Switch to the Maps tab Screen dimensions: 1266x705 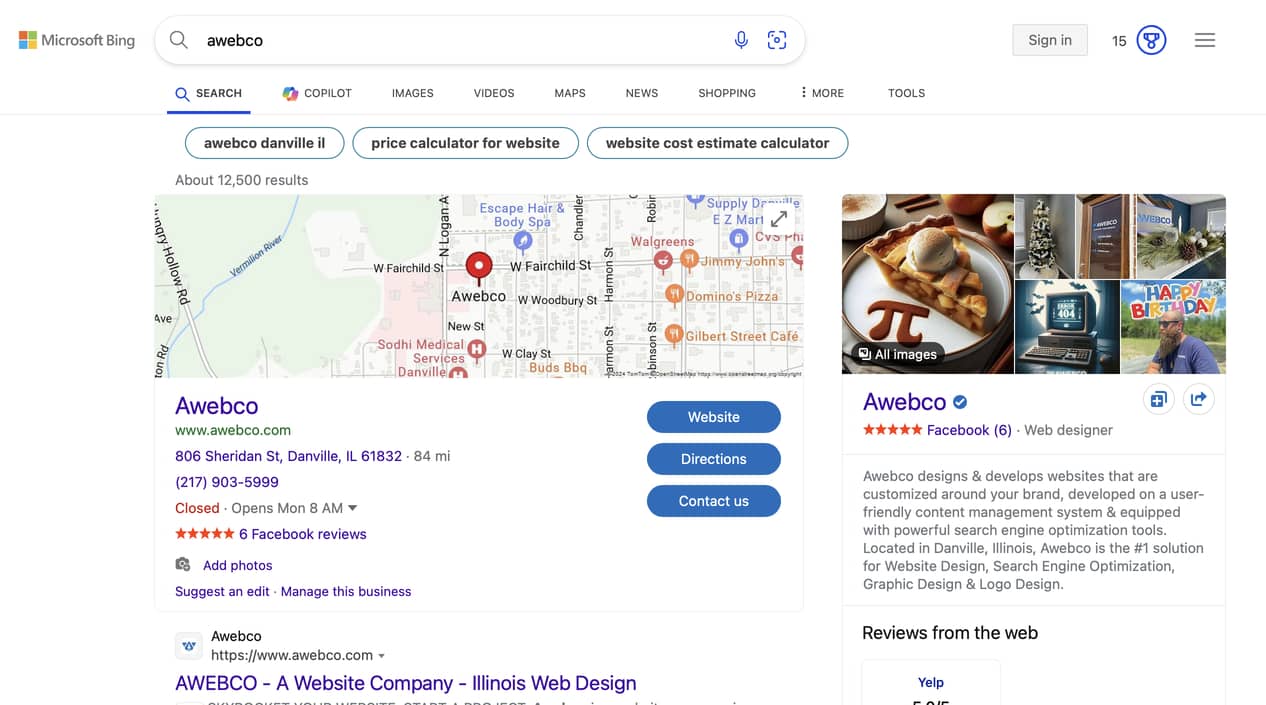pyautogui.click(x=570, y=93)
